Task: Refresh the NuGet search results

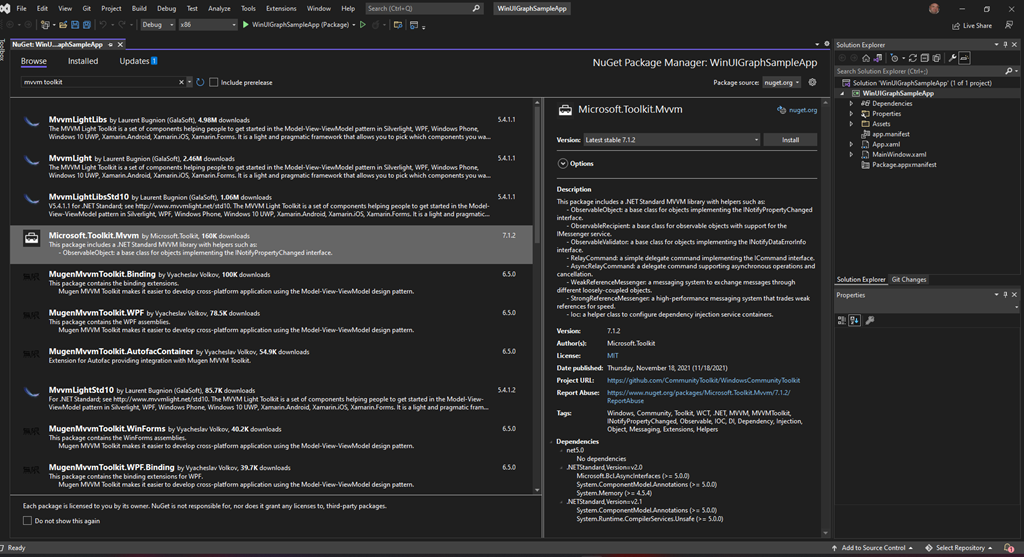Action: click(x=200, y=83)
